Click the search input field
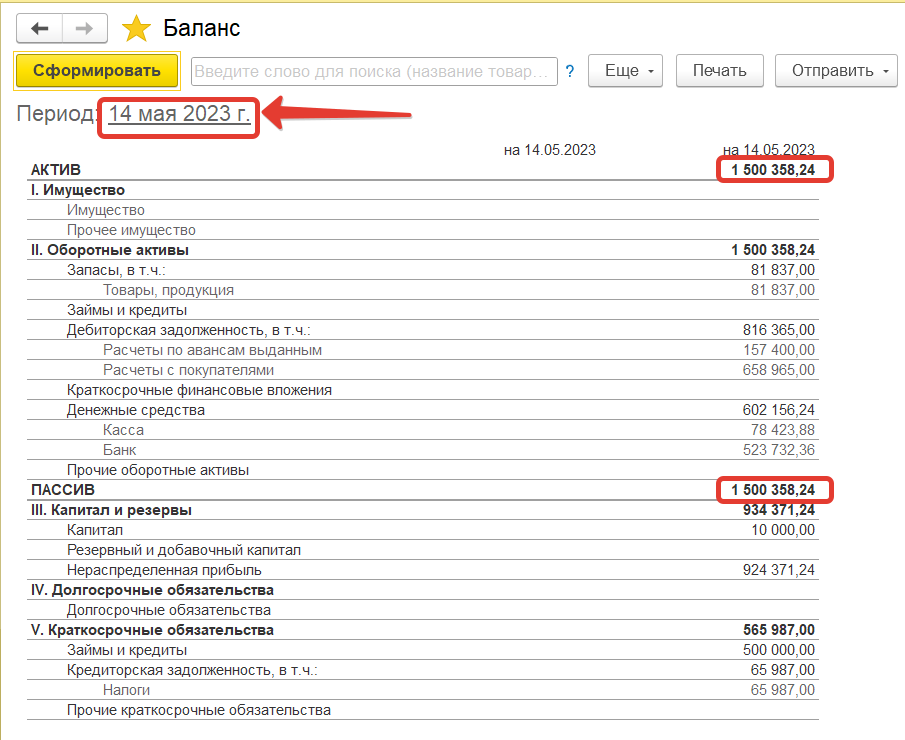 point(374,71)
